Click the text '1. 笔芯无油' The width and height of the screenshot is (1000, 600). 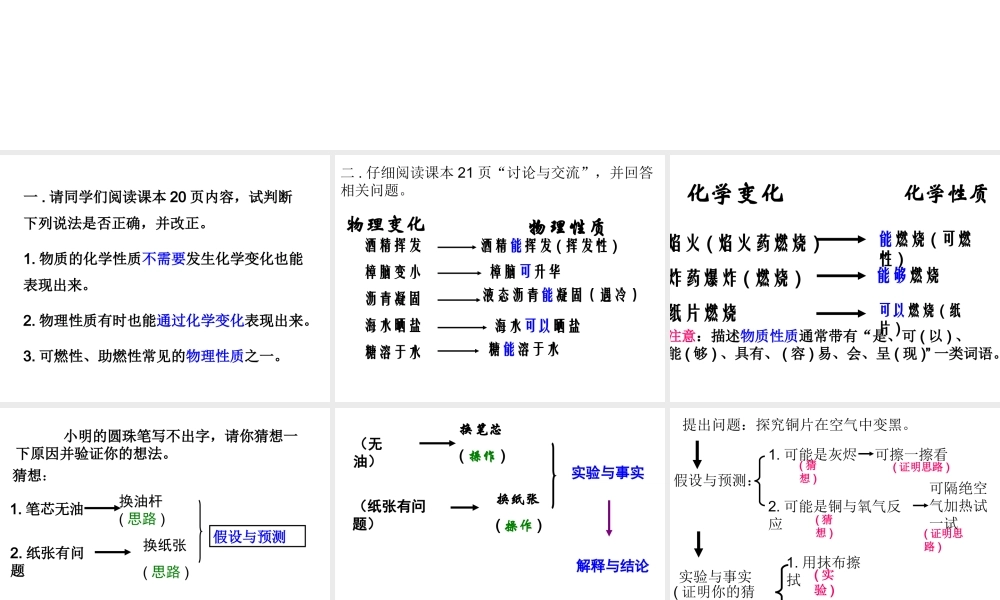(x=47, y=509)
